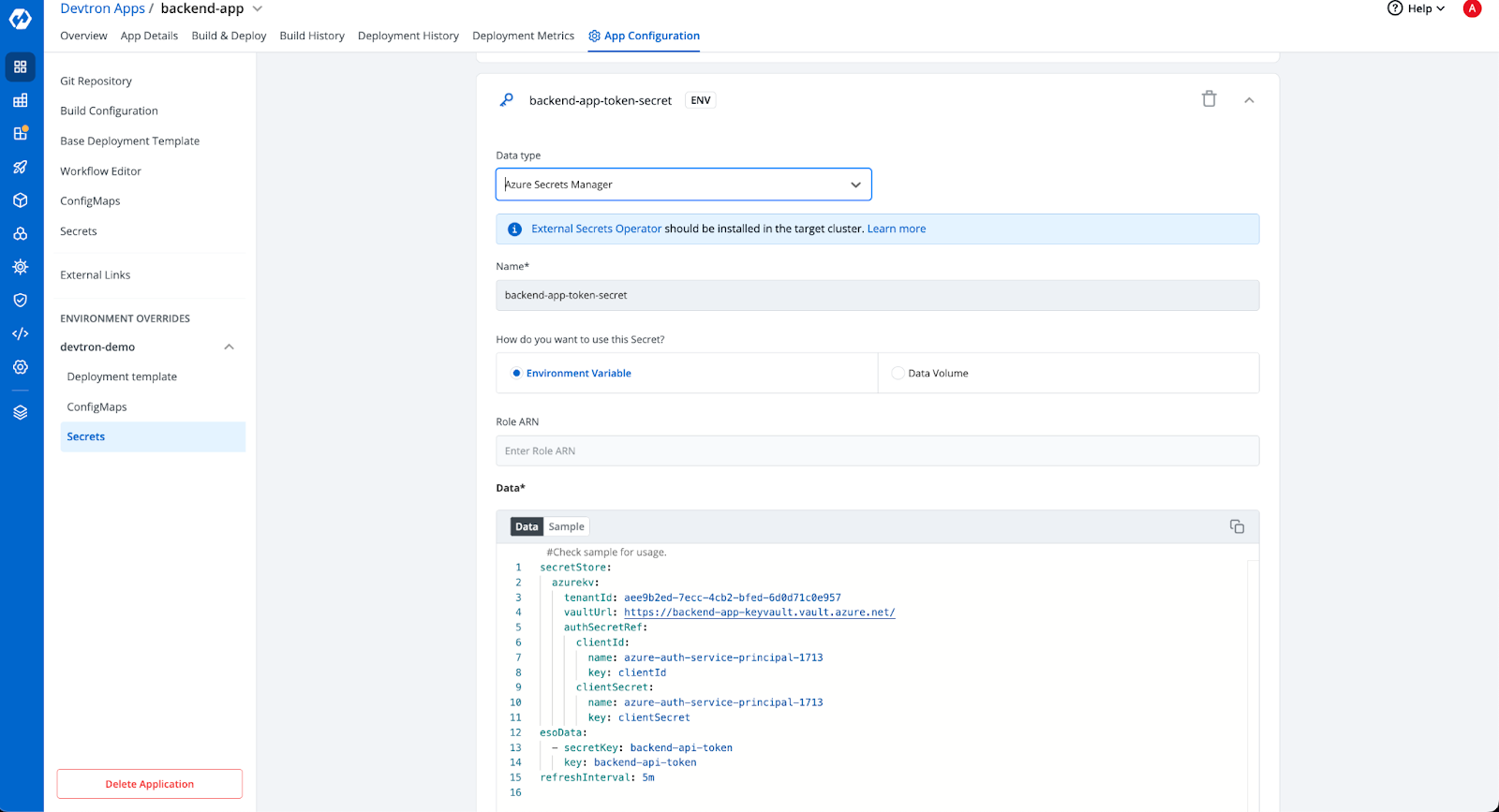Viewport: 1499px width, 812px height.
Task: Select the Data Volume radio option
Action: (898, 373)
